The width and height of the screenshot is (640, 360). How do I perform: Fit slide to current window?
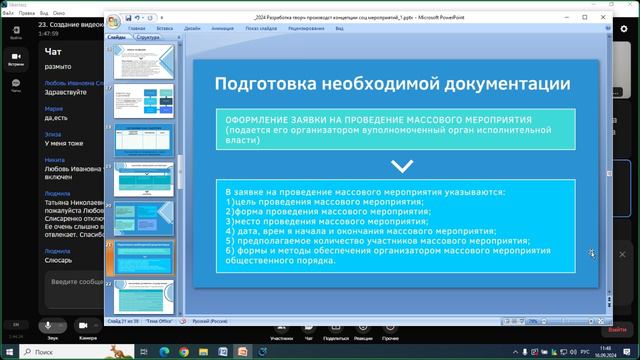pyautogui.click(x=601, y=322)
